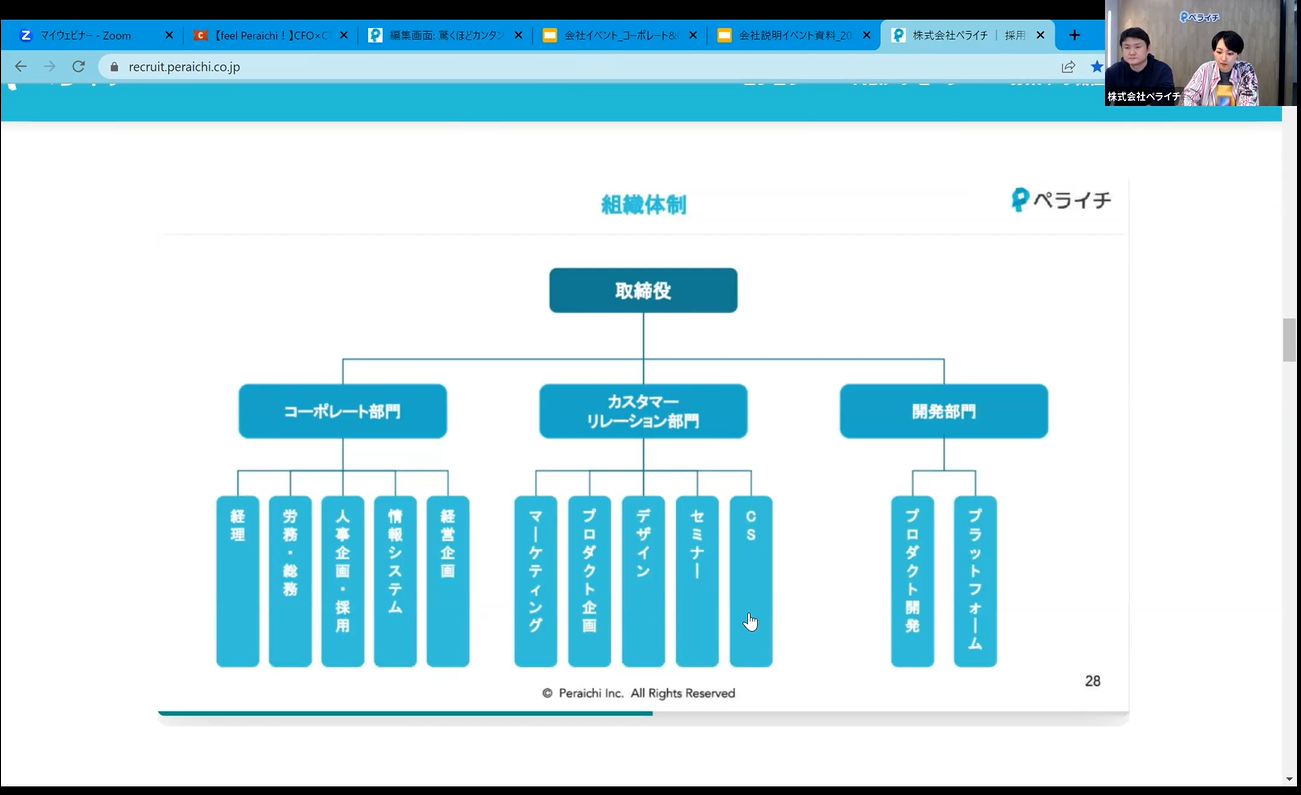Click the page scrollbar thumb
1301x795 pixels.
(x=1290, y=340)
